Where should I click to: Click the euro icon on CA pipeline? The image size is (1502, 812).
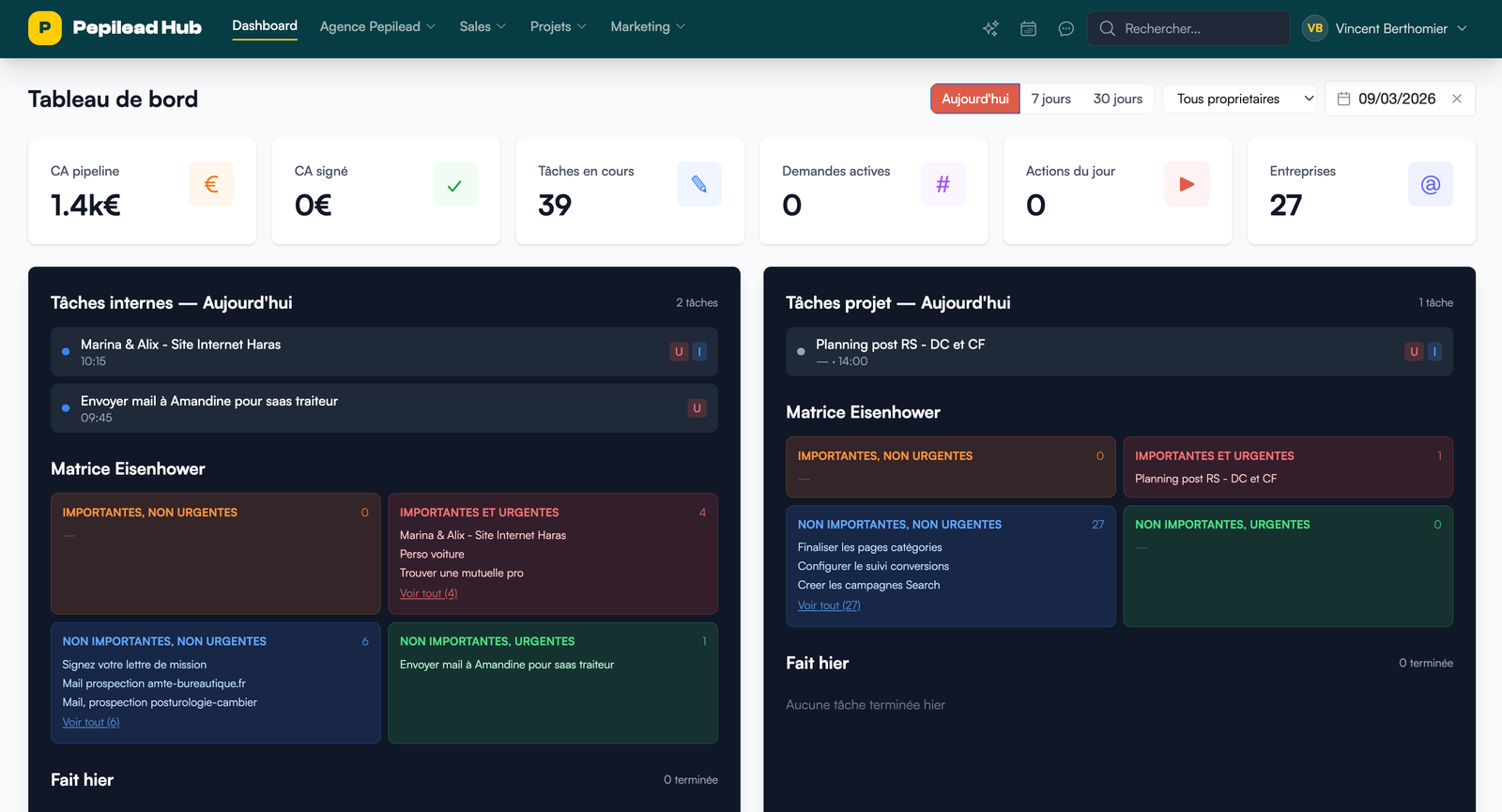click(211, 184)
